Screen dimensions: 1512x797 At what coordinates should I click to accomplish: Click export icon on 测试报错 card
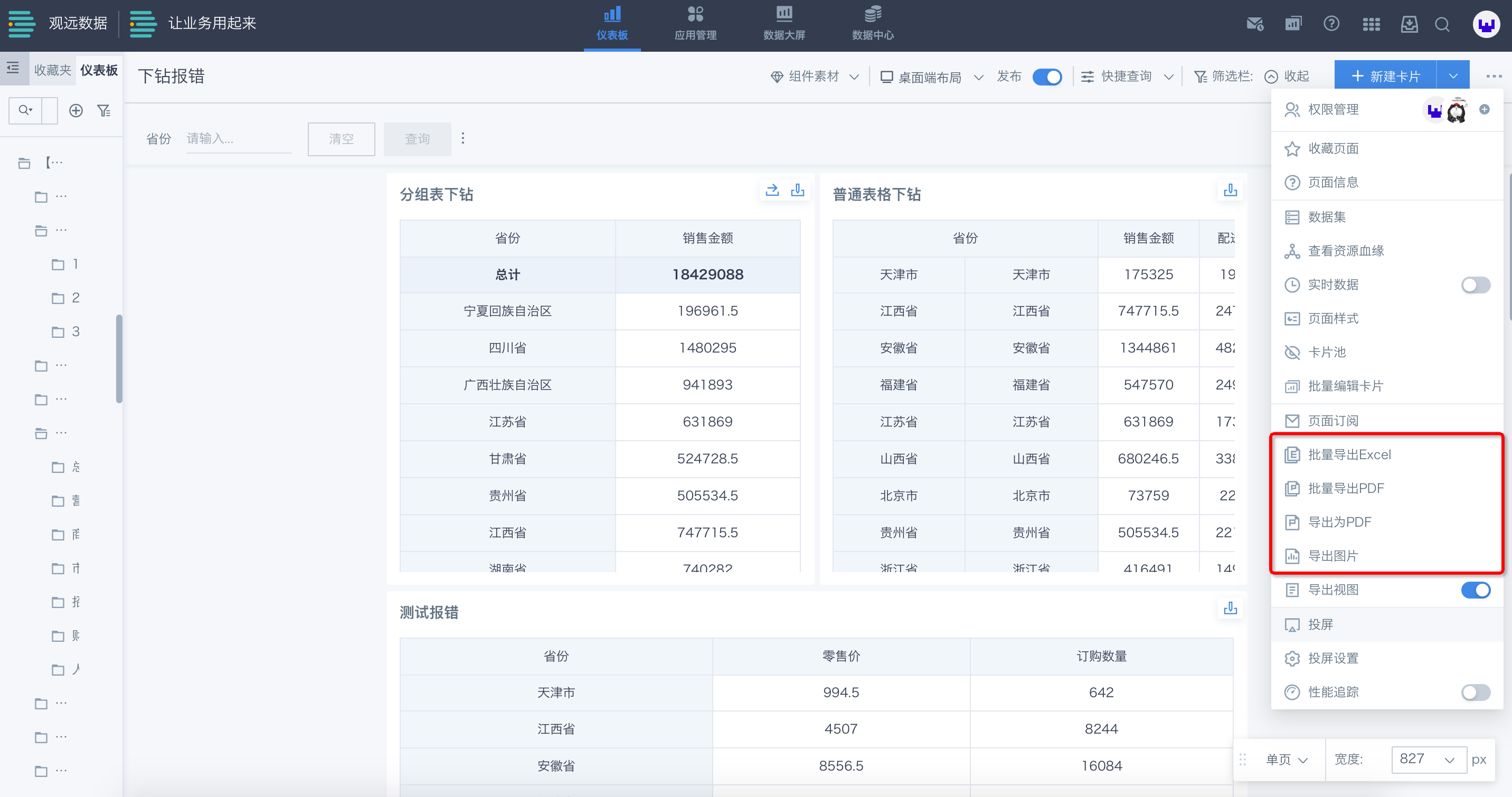pyautogui.click(x=1230, y=608)
